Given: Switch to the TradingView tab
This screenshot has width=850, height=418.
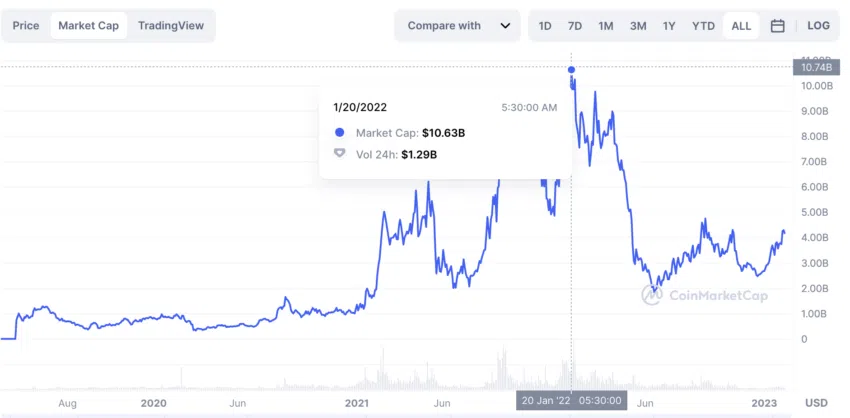Looking at the screenshot, I should (x=171, y=25).
